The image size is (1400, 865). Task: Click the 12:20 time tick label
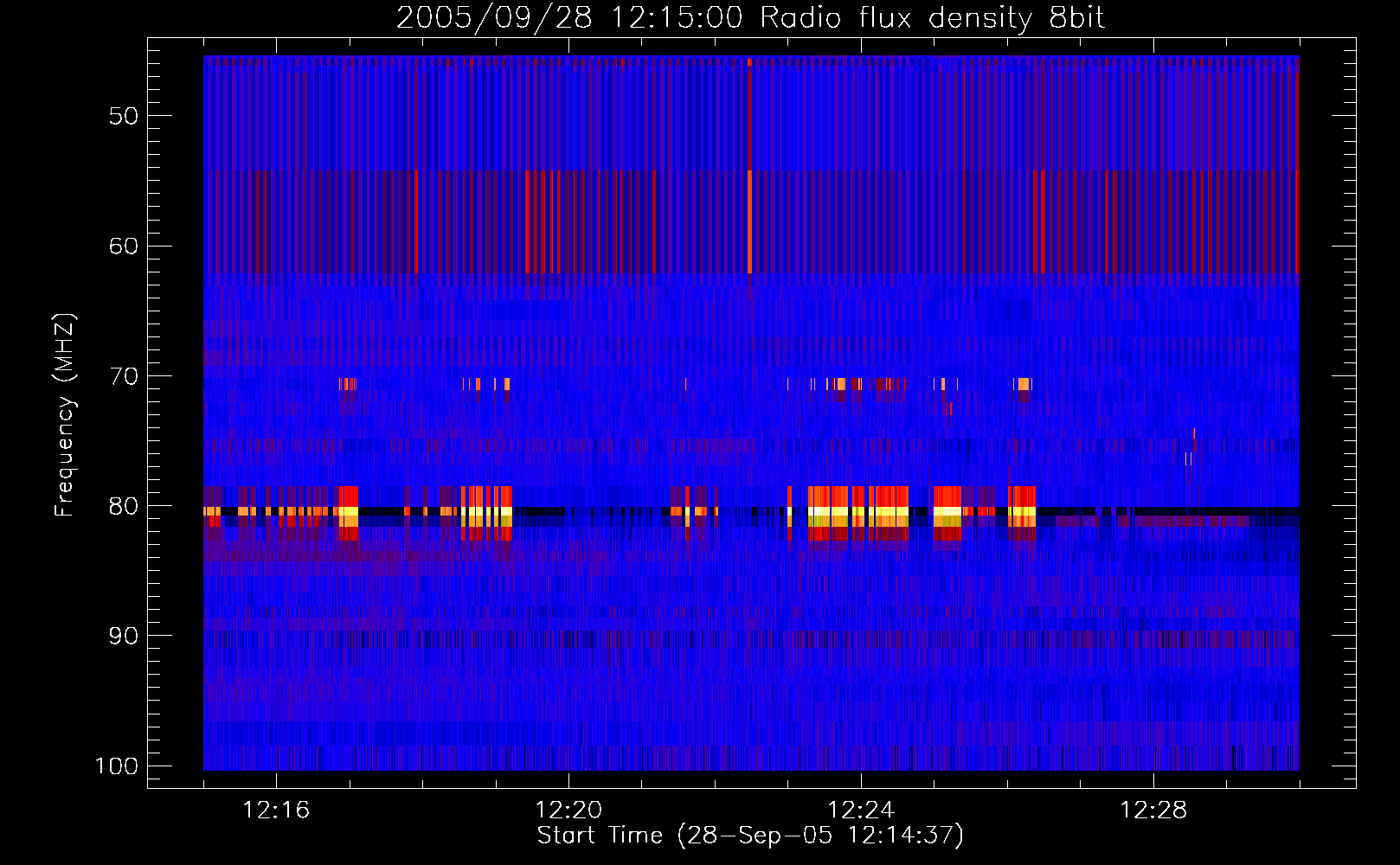click(568, 811)
